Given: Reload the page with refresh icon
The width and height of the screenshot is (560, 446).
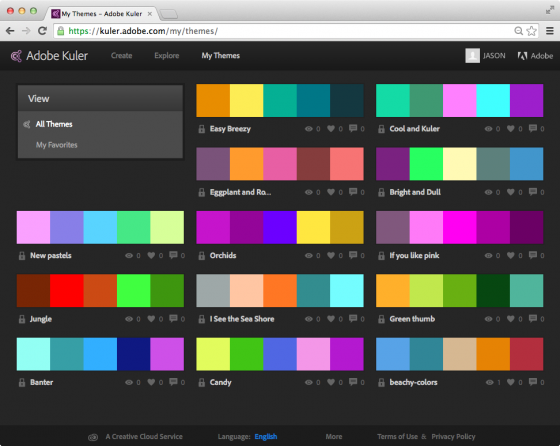Looking at the screenshot, I should click(42, 31).
